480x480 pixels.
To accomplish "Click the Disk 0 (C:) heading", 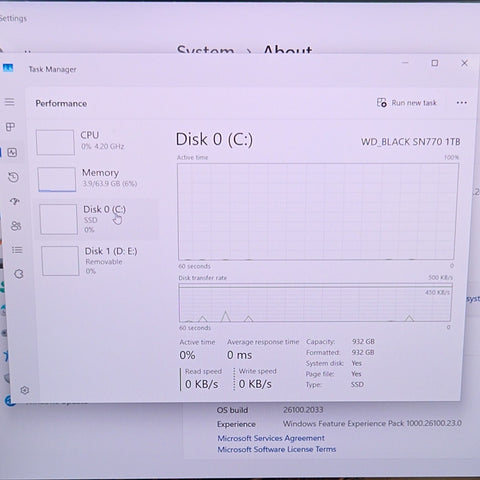I will pyautogui.click(x=214, y=139).
